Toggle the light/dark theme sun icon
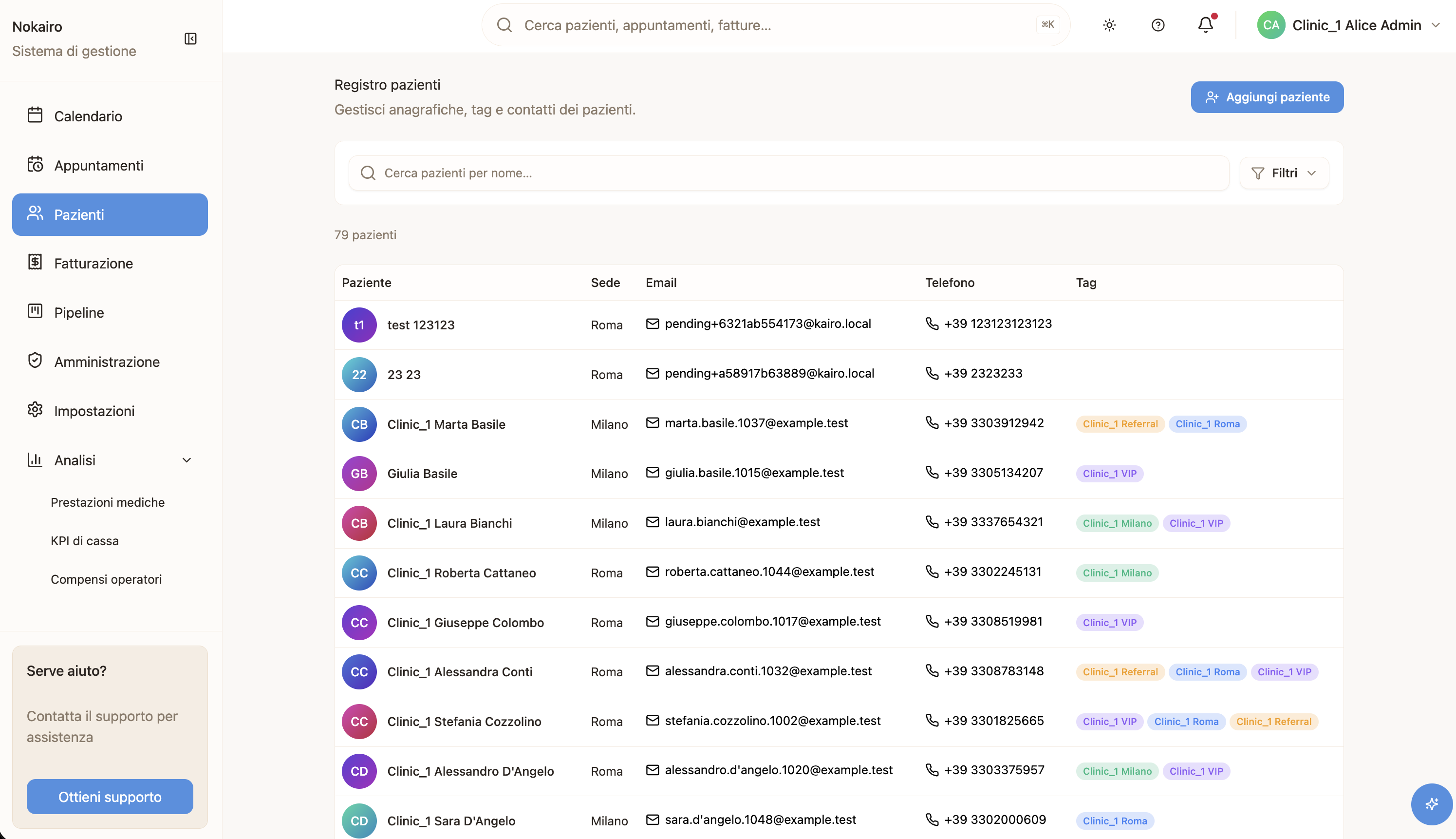This screenshot has height=839, width=1456. click(1109, 25)
